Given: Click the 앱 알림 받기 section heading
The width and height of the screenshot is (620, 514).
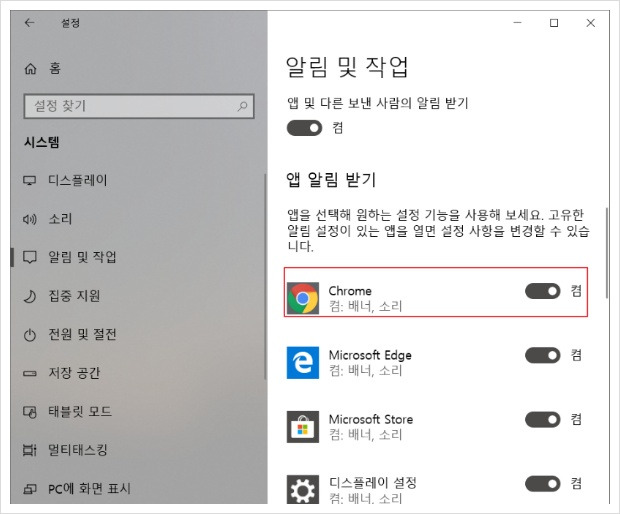Looking at the screenshot, I should (331, 180).
